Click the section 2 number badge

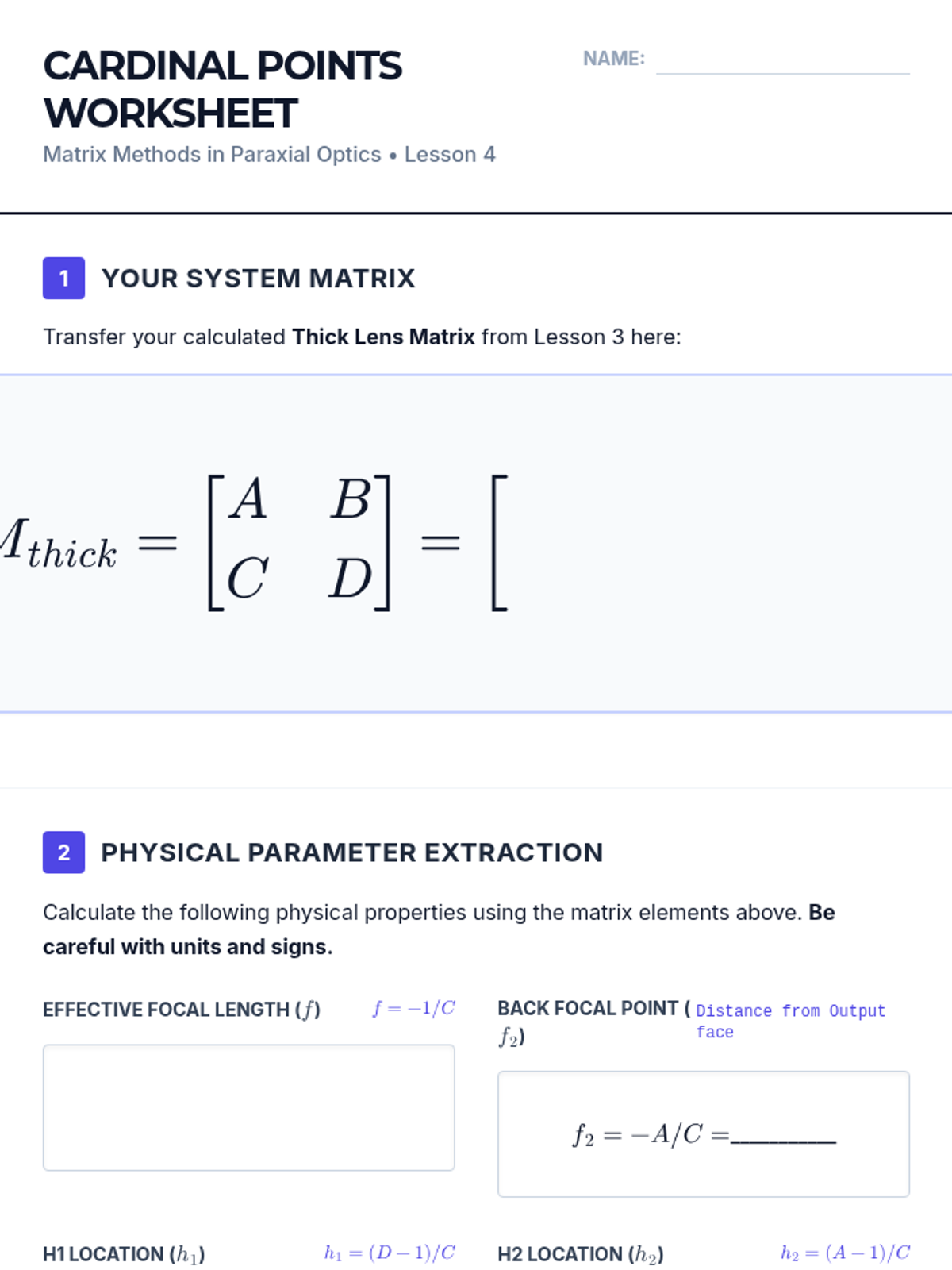click(63, 852)
